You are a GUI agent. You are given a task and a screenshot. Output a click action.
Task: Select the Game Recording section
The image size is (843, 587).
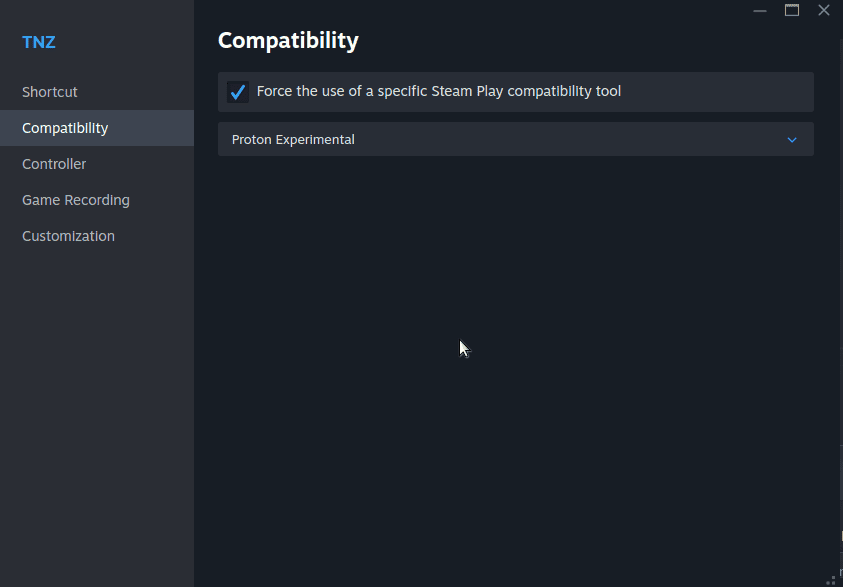click(75, 200)
